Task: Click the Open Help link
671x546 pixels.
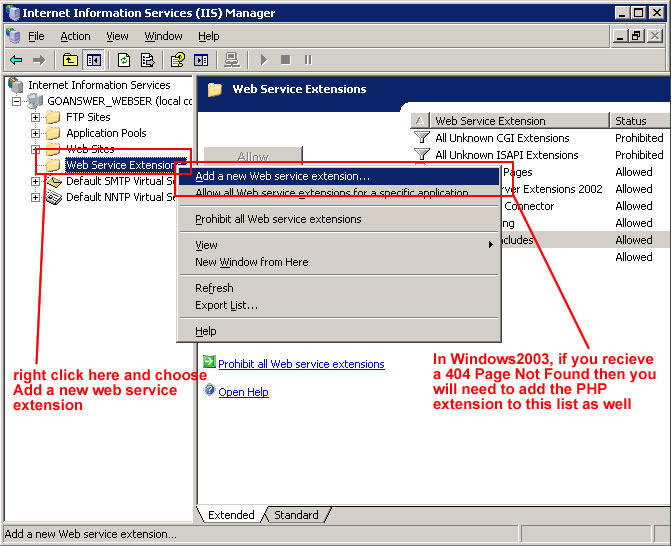Action: [x=243, y=392]
